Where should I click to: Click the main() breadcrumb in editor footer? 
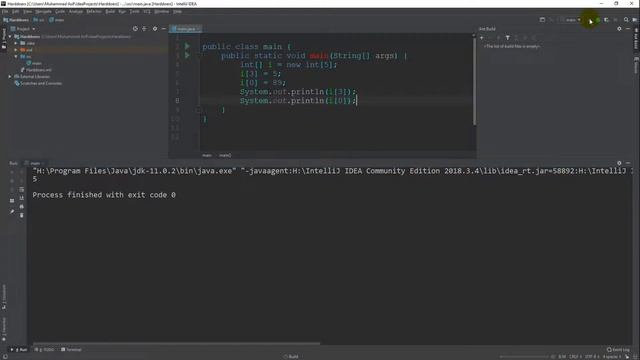pos(225,156)
